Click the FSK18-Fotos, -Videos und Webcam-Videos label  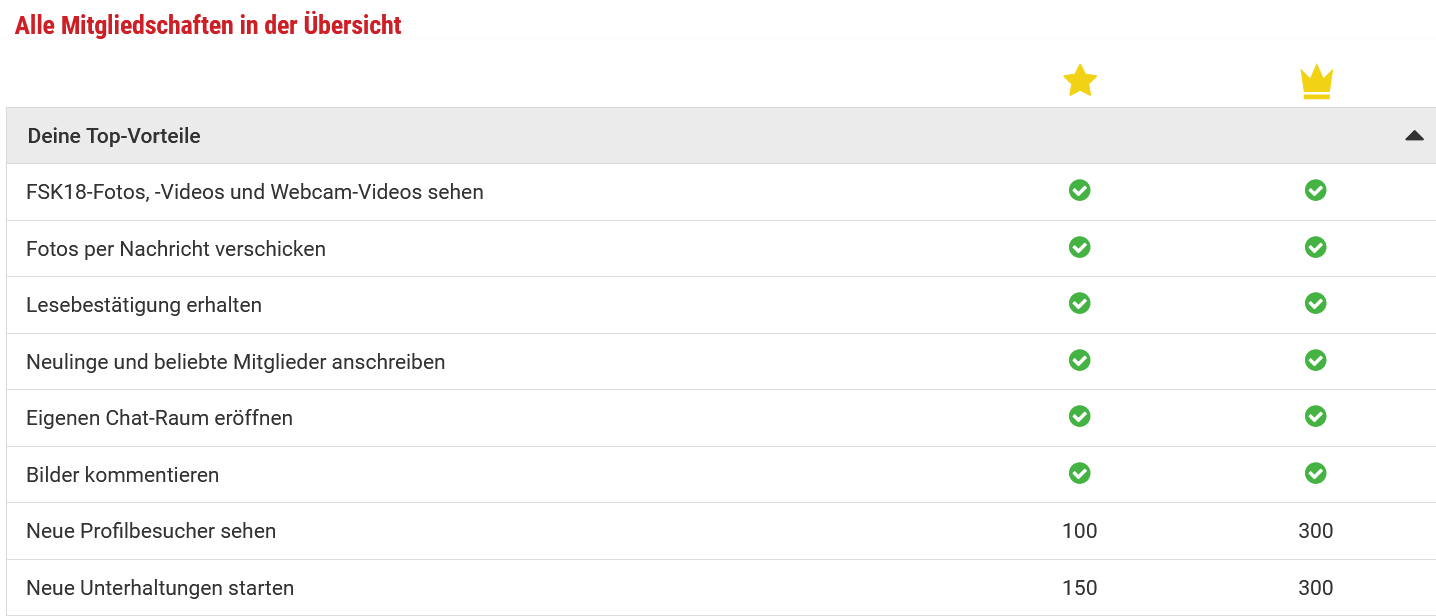click(255, 192)
